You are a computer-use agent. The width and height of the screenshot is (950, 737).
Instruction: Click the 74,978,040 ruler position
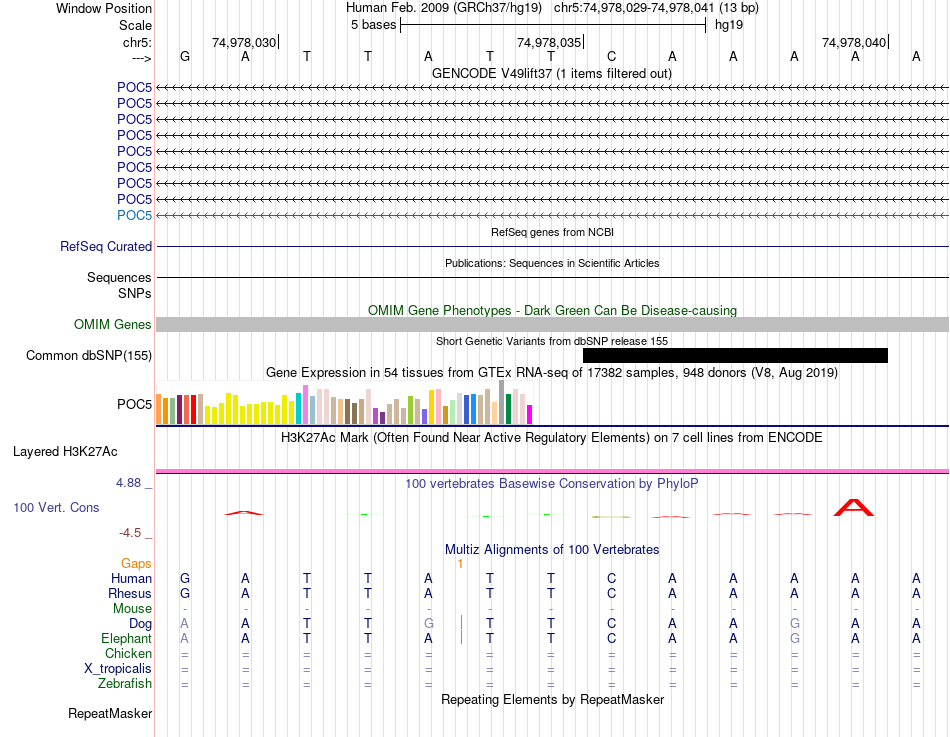pos(854,42)
